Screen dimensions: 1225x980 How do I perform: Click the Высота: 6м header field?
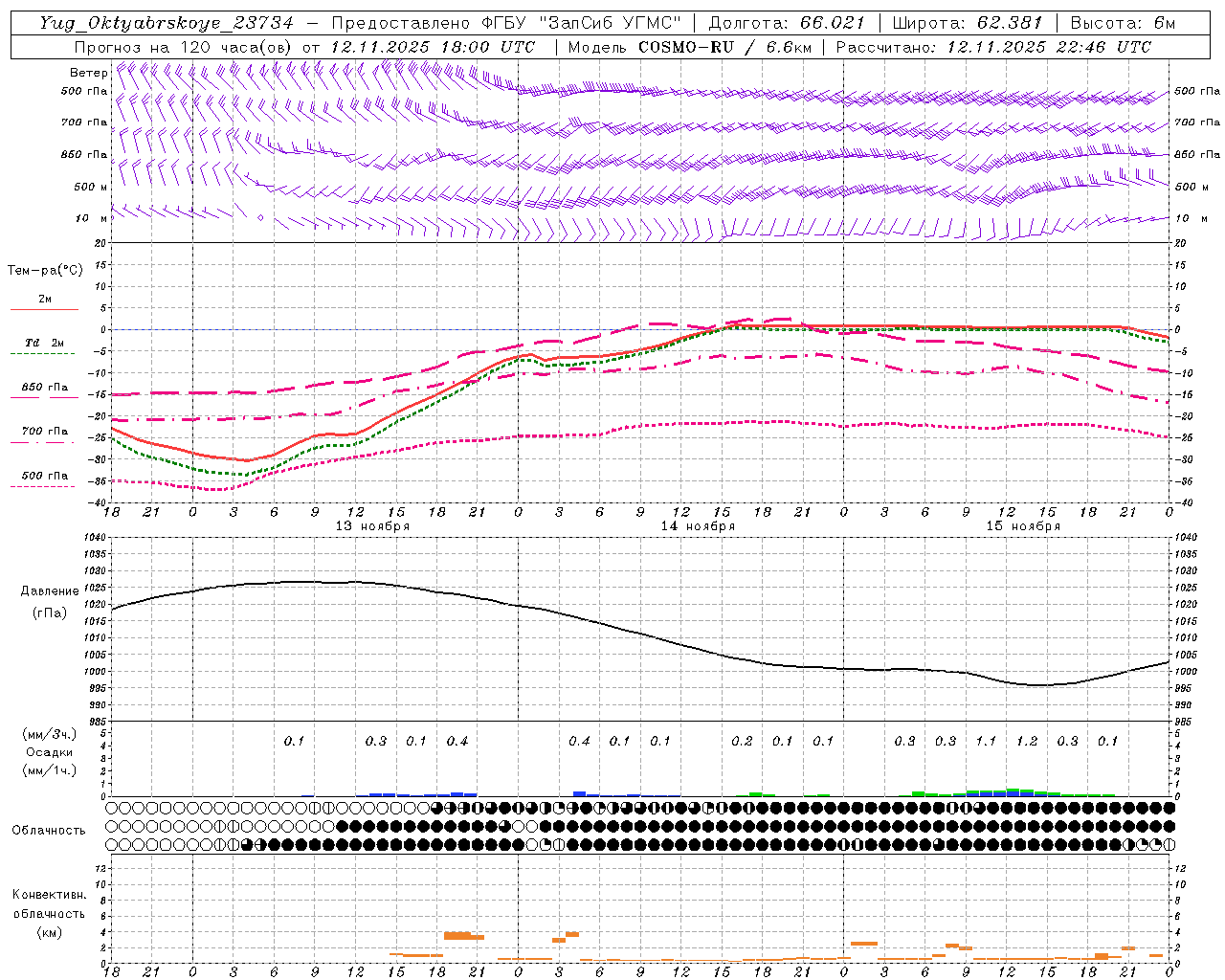pos(1123,23)
